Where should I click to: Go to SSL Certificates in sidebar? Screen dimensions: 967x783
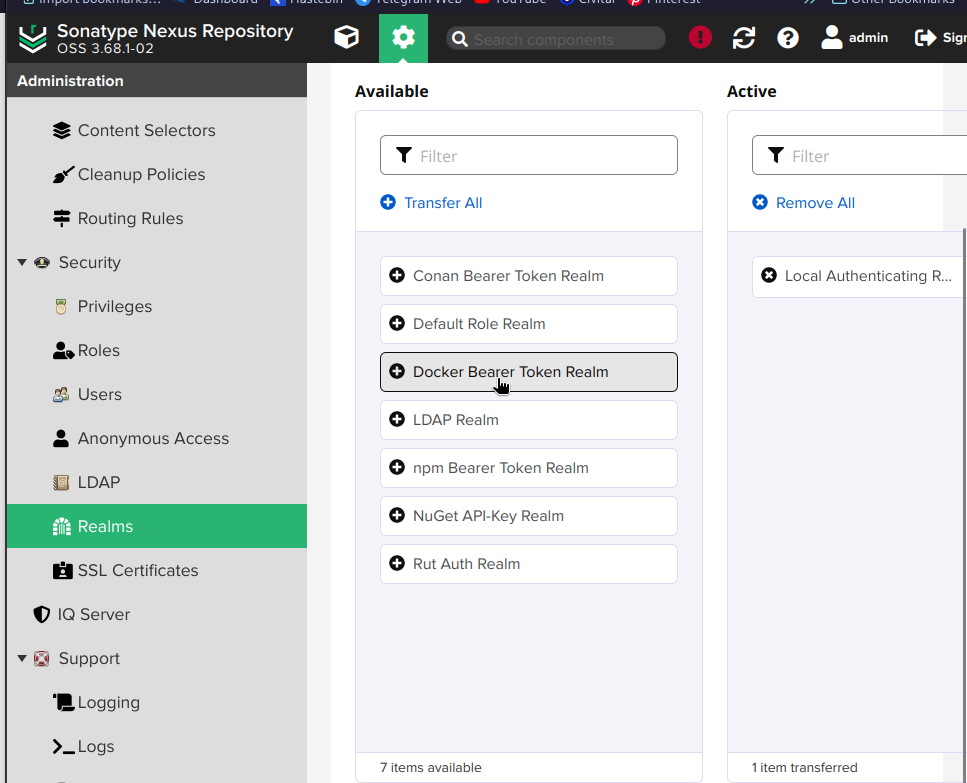coord(137,571)
